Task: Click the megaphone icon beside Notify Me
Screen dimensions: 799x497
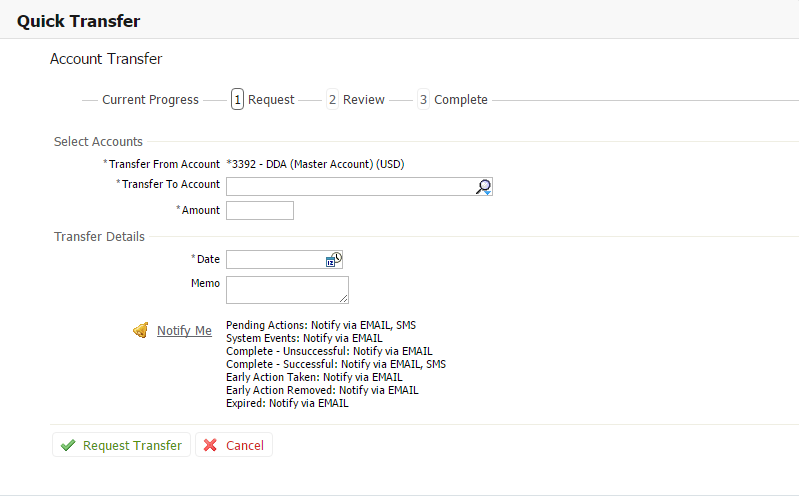Action: (141, 331)
